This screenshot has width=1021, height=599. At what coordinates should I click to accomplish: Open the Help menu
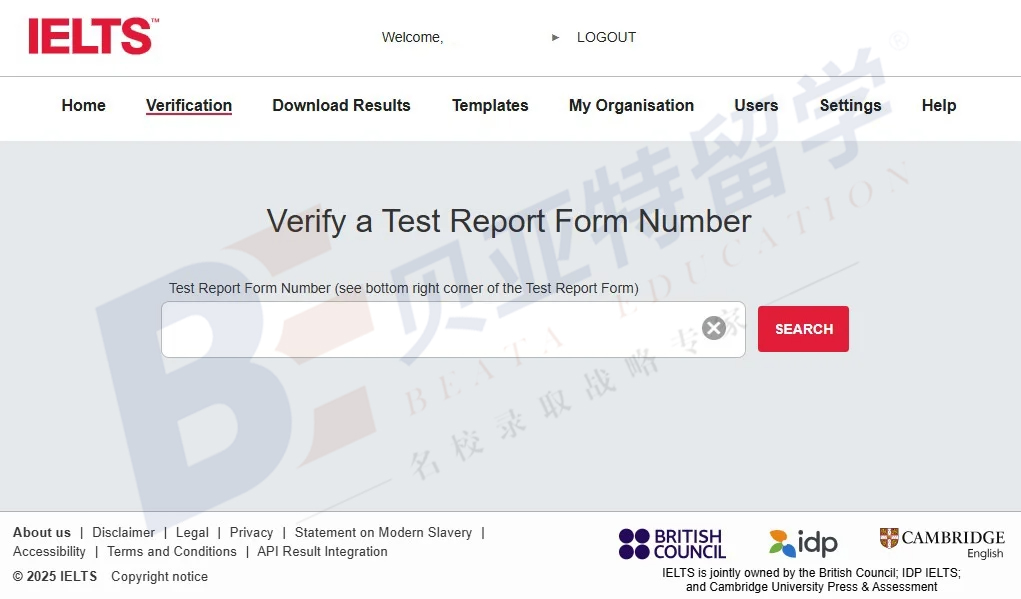[x=939, y=105]
